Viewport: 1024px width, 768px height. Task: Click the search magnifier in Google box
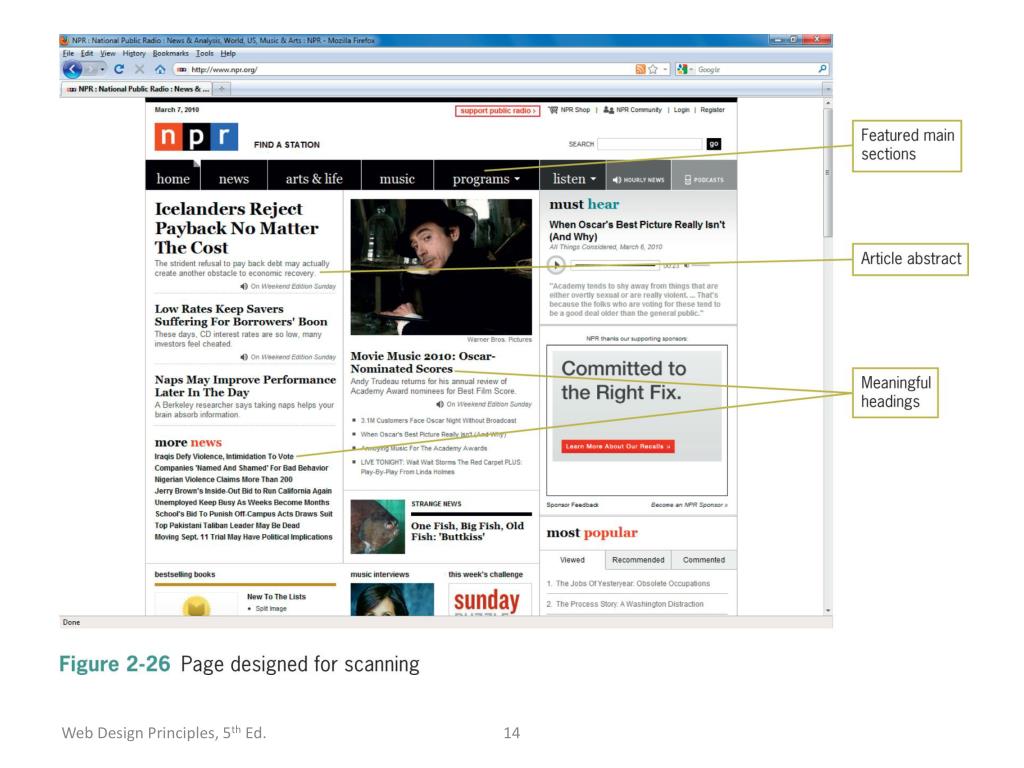(822, 69)
